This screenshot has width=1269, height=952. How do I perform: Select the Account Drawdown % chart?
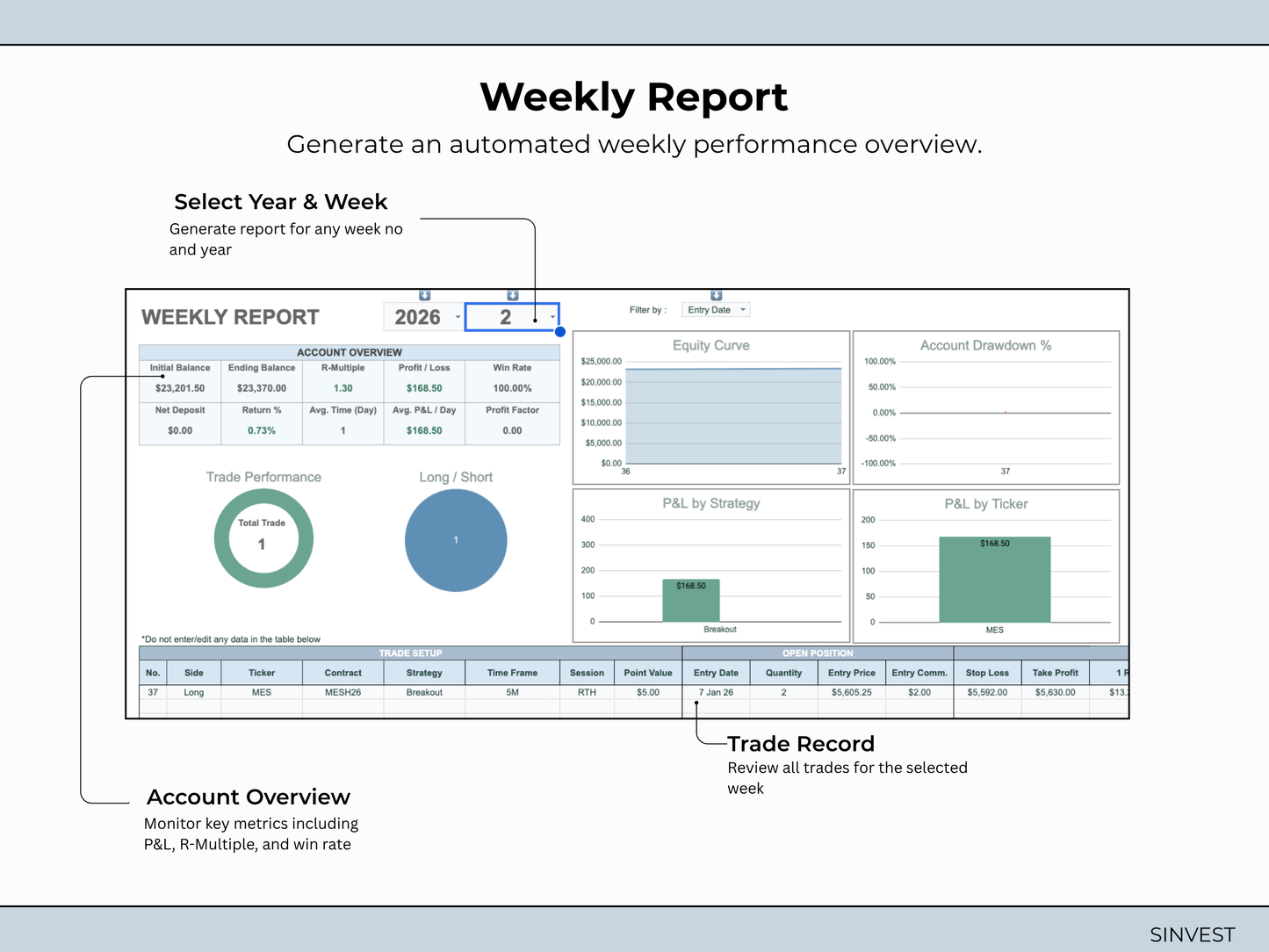(x=986, y=407)
